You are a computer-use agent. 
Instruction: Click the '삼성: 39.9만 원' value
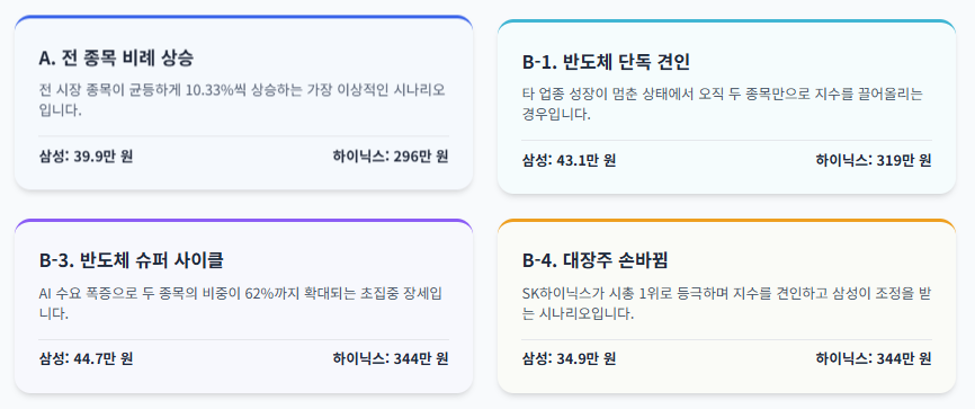point(86,156)
